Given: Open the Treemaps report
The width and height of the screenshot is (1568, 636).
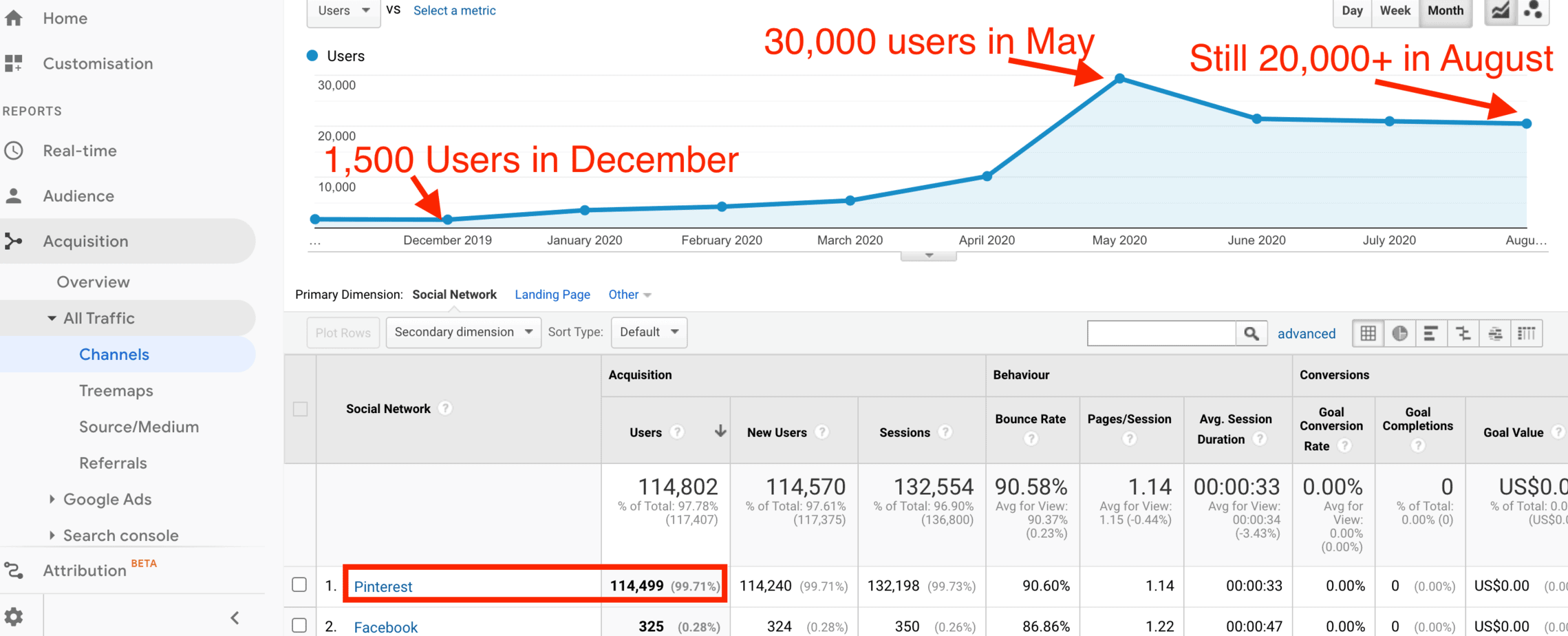Looking at the screenshot, I should pyautogui.click(x=116, y=391).
